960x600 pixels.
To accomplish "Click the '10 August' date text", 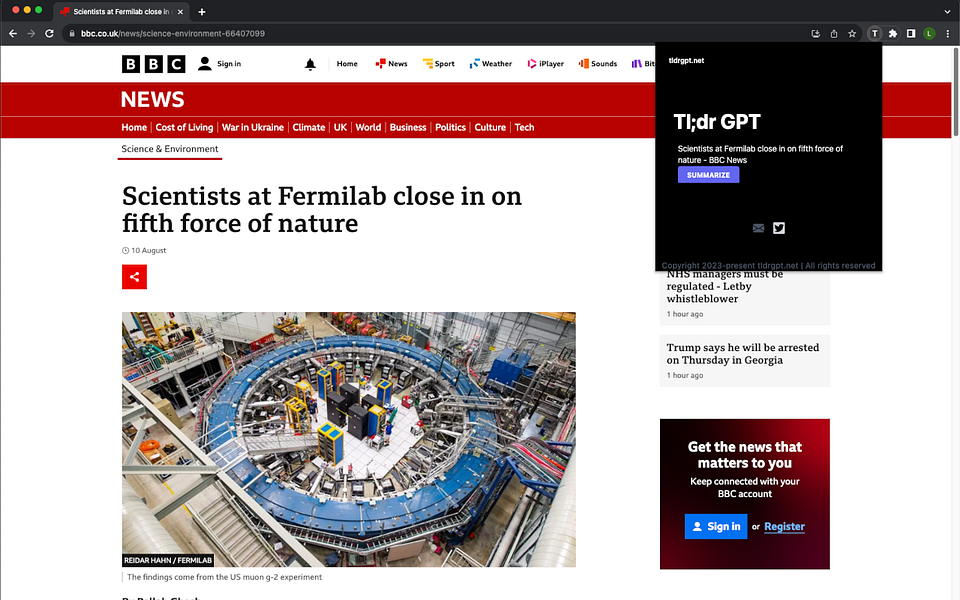I will click(x=148, y=250).
